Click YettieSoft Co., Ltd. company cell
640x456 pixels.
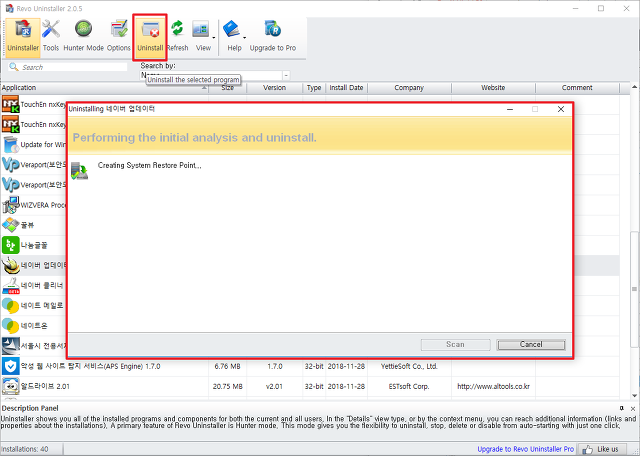point(409,366)
